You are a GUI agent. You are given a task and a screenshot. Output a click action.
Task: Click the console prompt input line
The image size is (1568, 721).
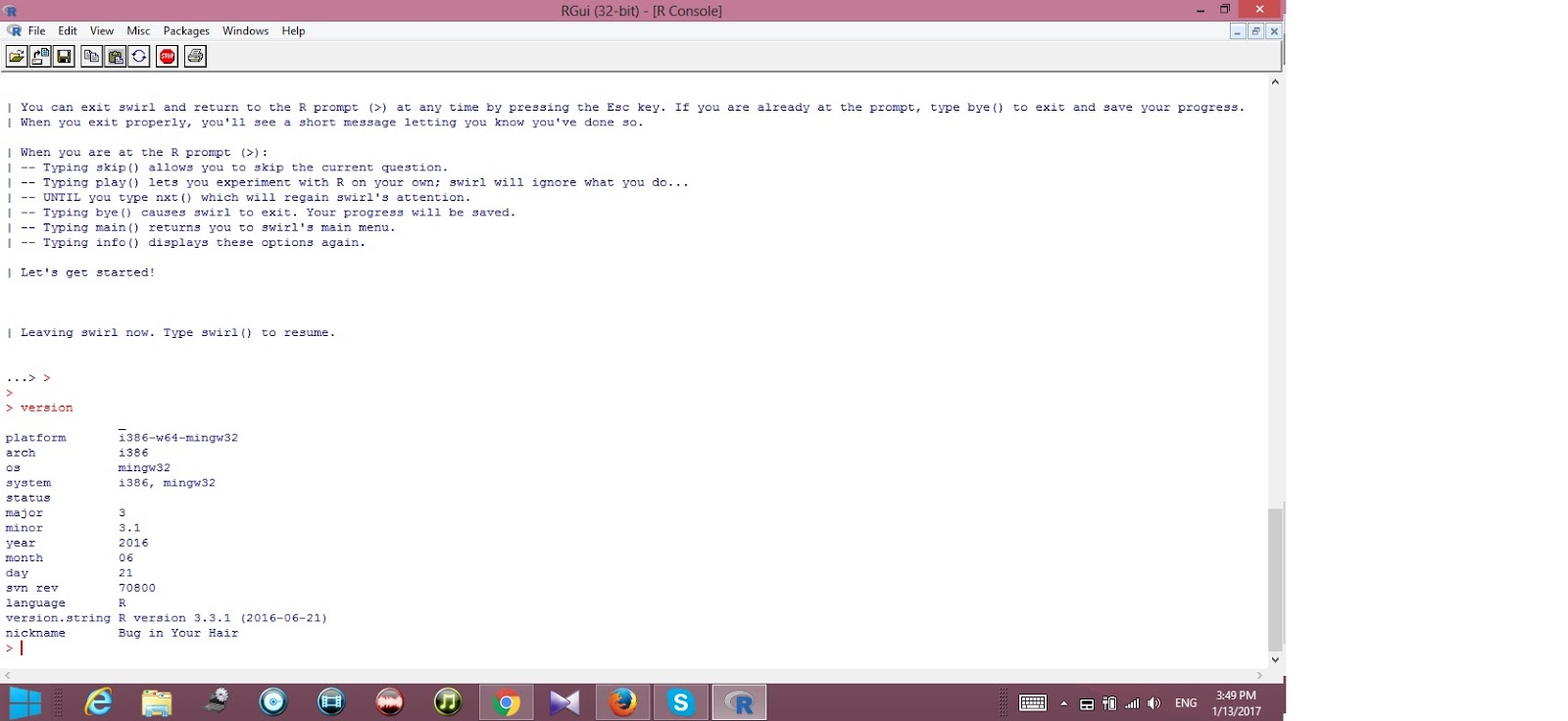click(635, 649)
